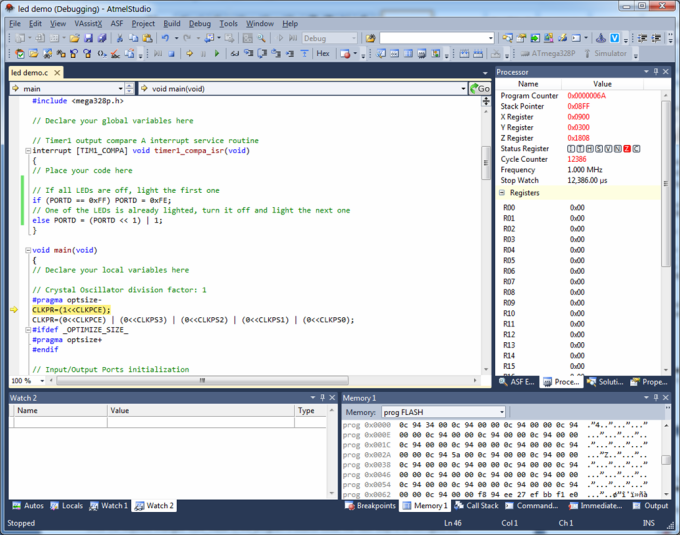This screenshot has height=535, width=680.
Task: Open the breakpoint icon with red dot
Action: click(345, 53)
